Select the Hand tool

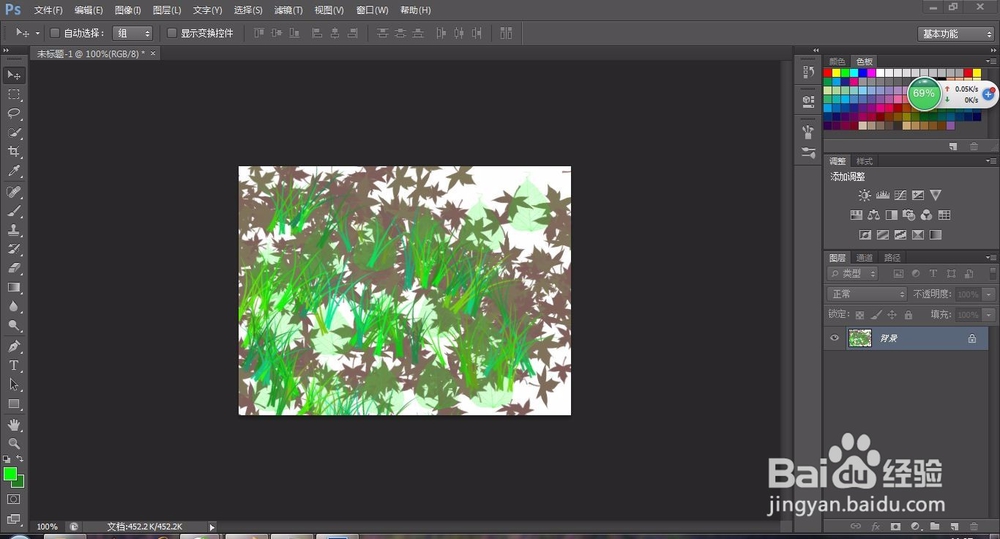pos(14,425)
